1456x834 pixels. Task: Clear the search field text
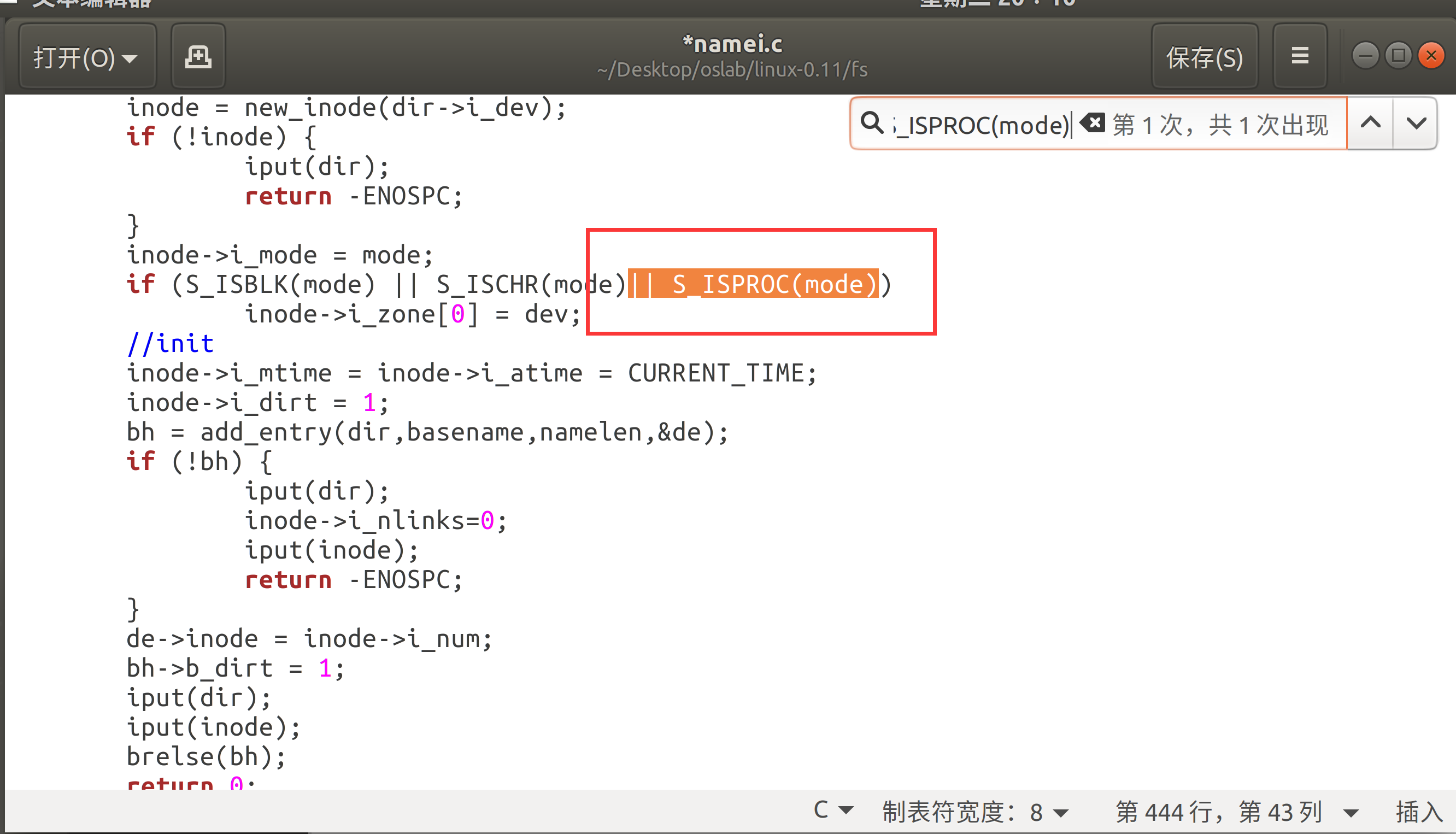1093,123
